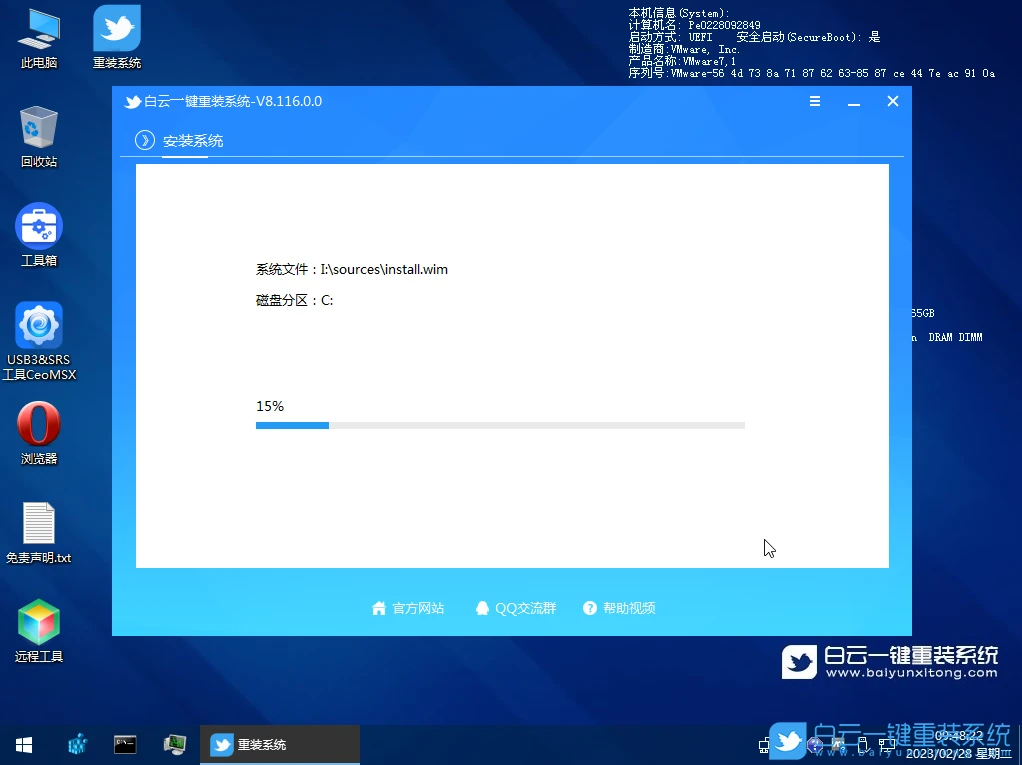Select the 安装系统 tab
1022x765 pixels.
click(x=193, y=141)
